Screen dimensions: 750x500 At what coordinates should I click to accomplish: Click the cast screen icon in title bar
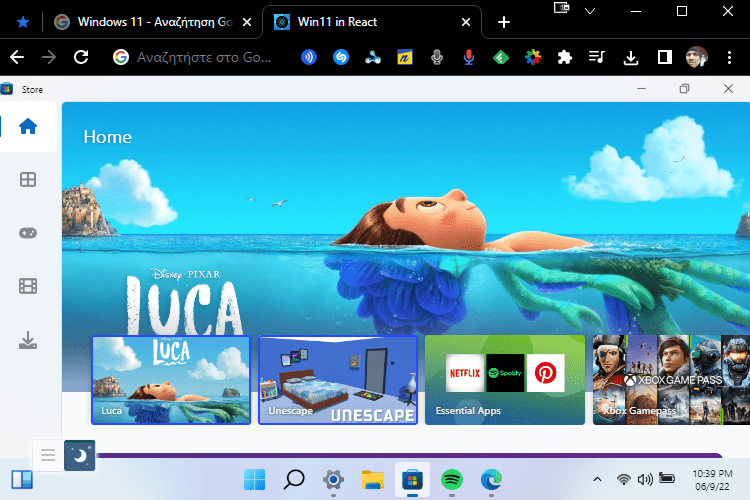click(x=562, y=8)
